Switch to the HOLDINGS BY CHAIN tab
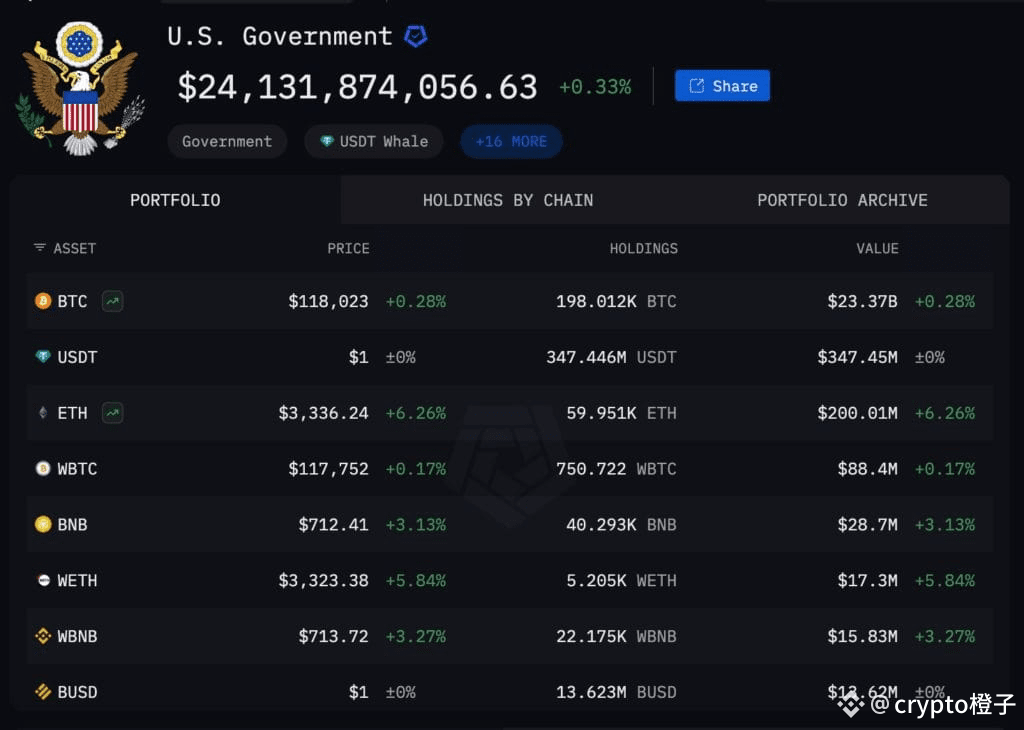This screenshot has height=730, width=1024. point(508,200)
